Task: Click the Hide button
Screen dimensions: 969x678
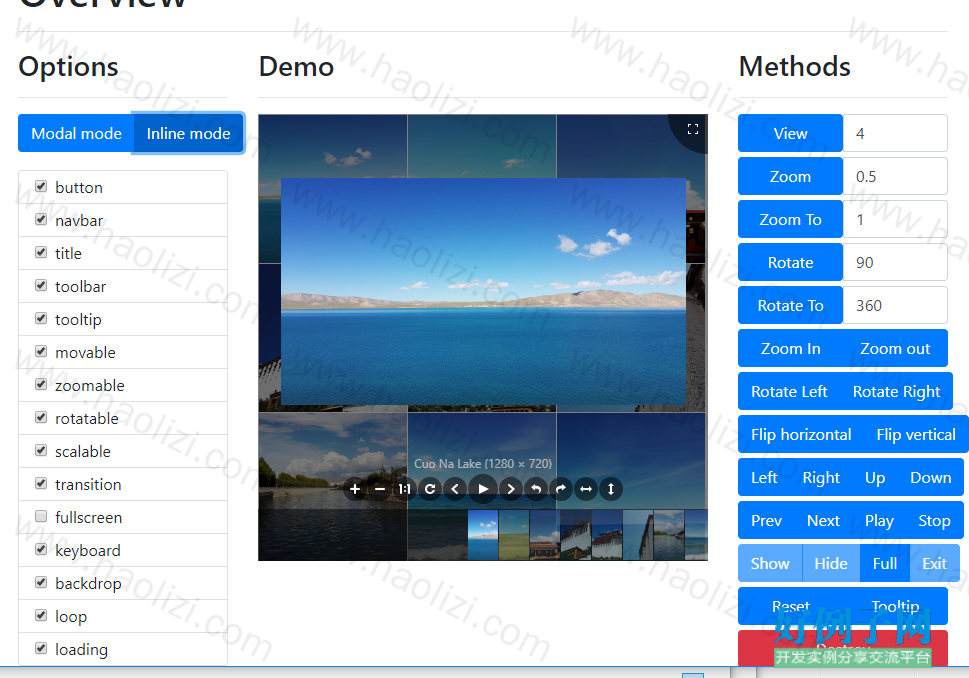Action: tap(831, 563)
